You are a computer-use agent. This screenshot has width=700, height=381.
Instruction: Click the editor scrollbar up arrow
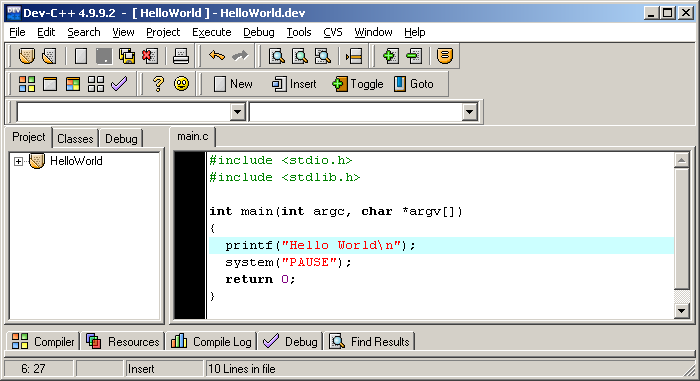pos(682,160)
